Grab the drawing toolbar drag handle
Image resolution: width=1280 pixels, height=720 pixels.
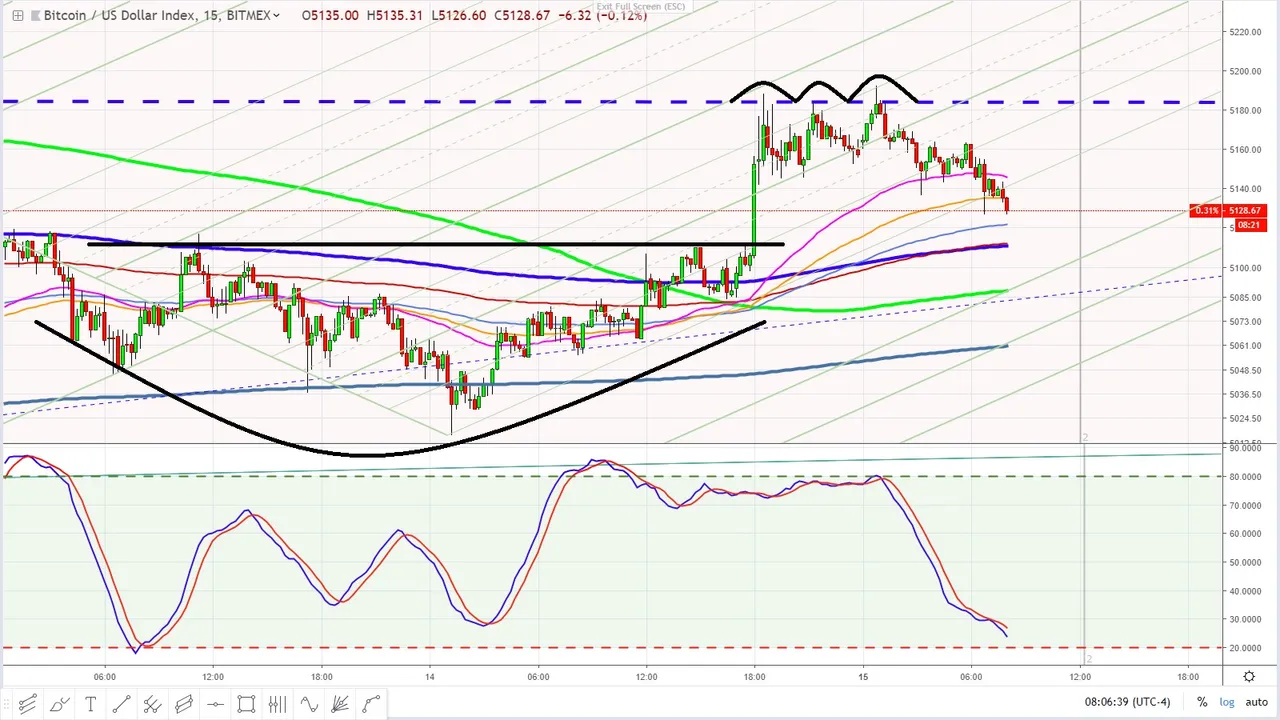(x=6, y=704)
